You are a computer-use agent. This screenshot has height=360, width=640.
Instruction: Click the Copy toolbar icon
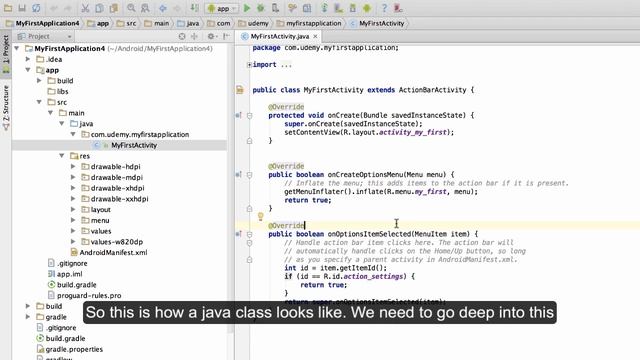pyautogui.click(x=99, y=8)
